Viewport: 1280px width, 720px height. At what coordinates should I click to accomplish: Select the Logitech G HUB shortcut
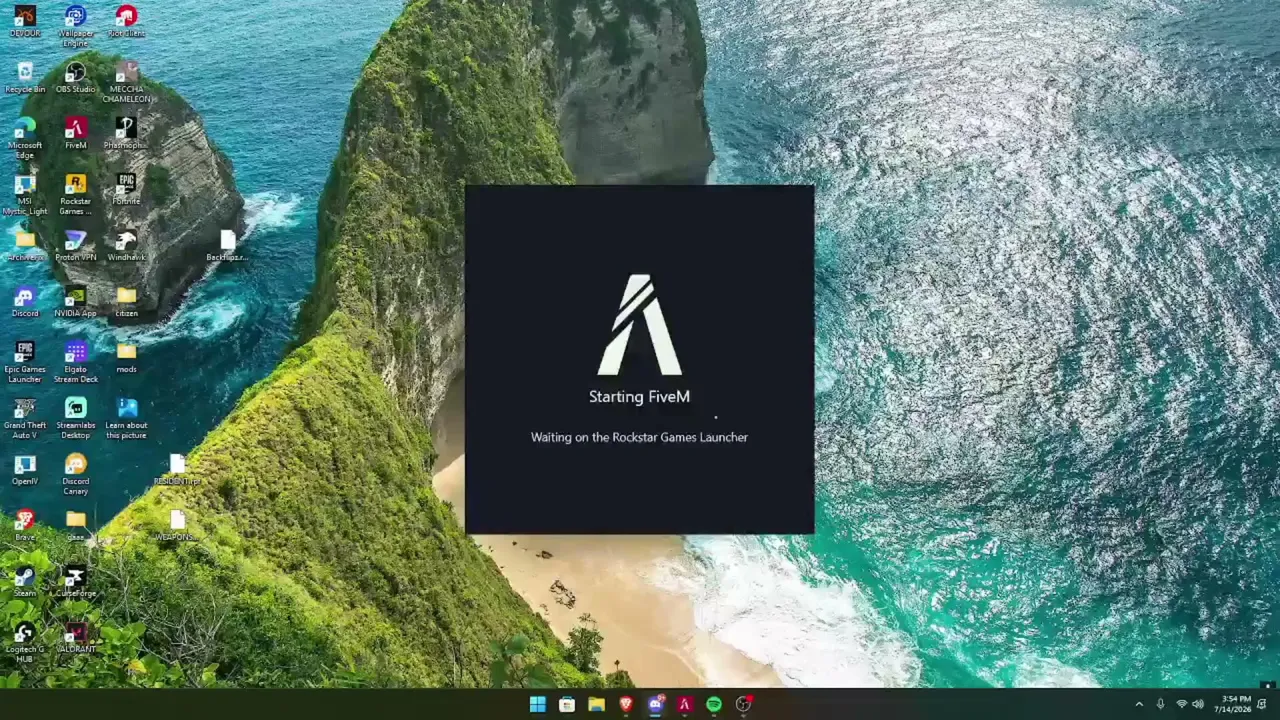[25, 642]
